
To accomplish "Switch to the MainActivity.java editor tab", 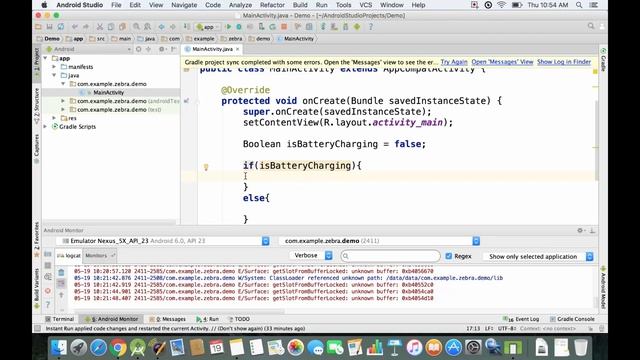I will (212, 49).
